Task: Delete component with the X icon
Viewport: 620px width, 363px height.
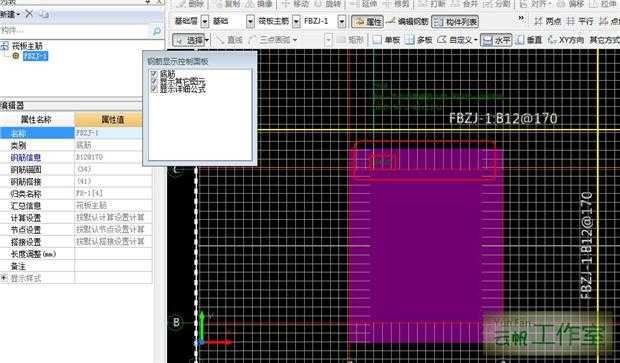Action: coord(29,14)
